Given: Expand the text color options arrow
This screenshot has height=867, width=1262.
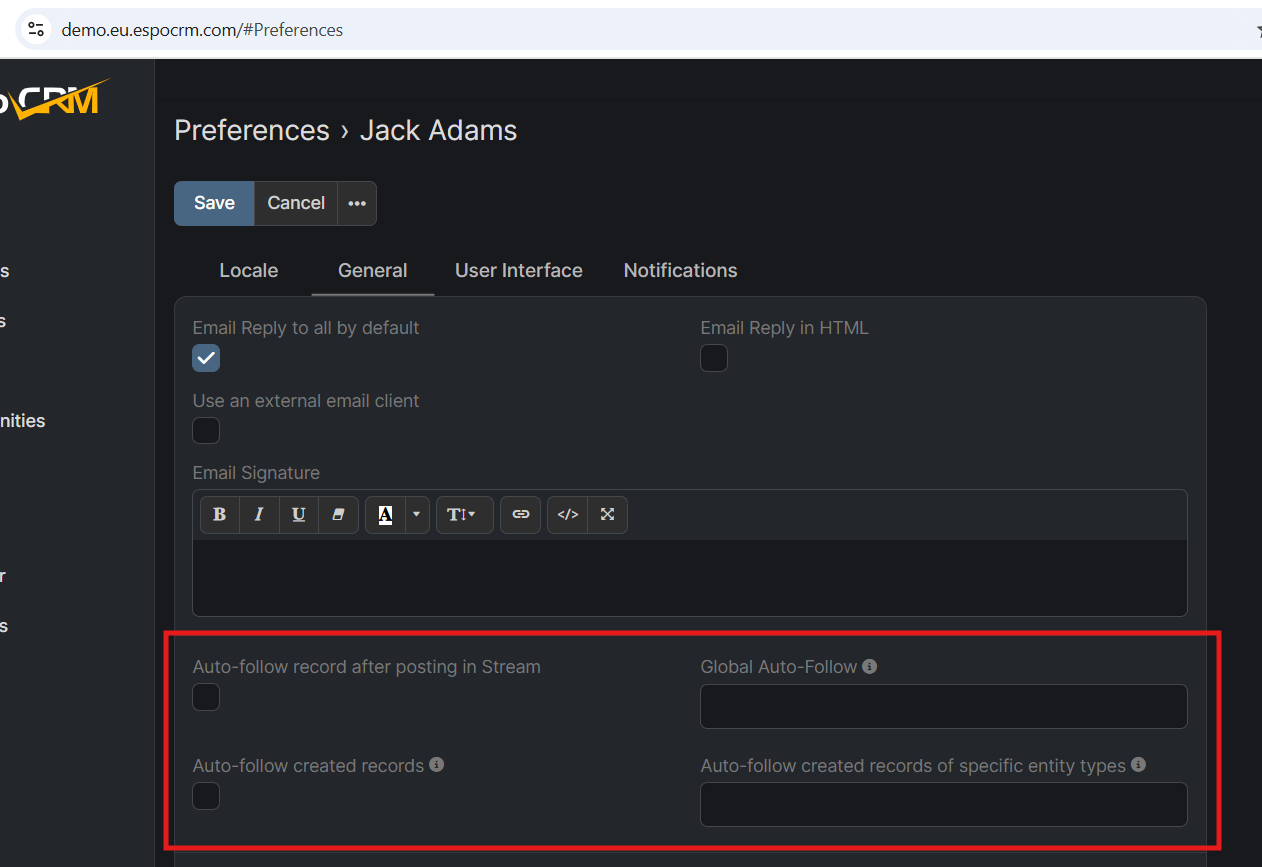Looking at the screenshot, I should pyautogui.click(x=417, y=515).
